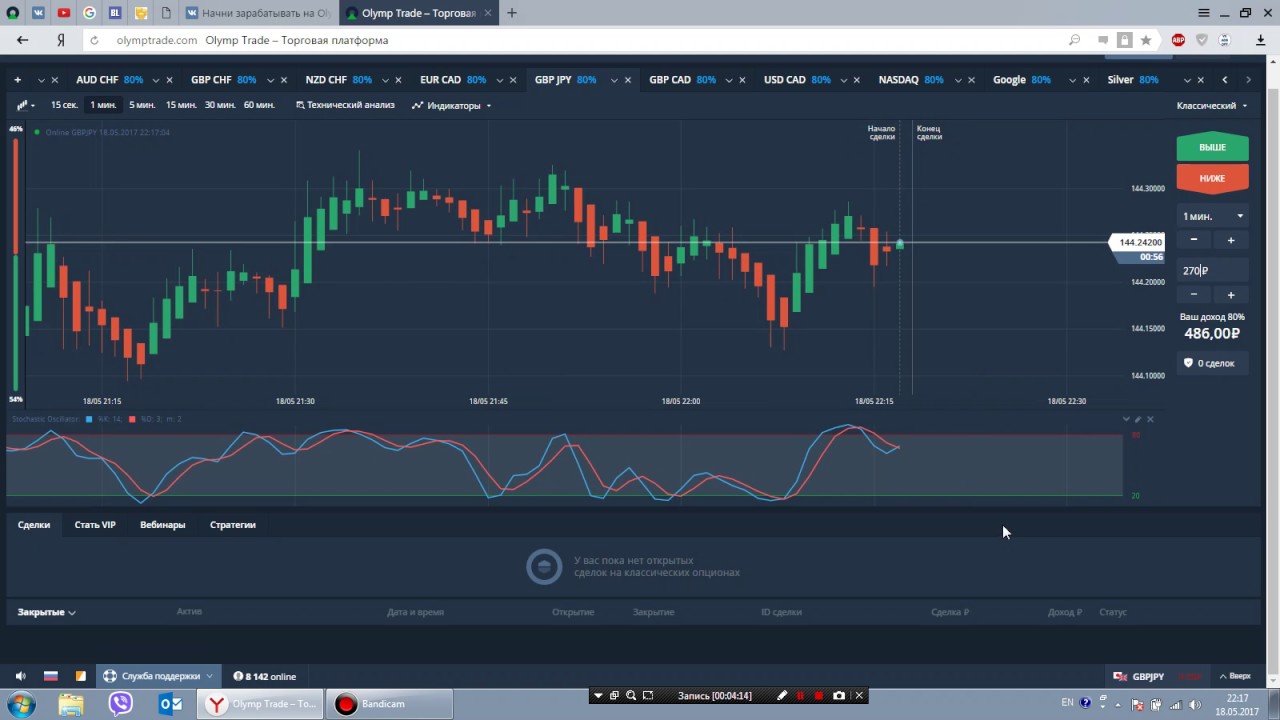Stop Bandicam recording red square
Viewport: 1280px width, 720px height.
click(819, 695)
